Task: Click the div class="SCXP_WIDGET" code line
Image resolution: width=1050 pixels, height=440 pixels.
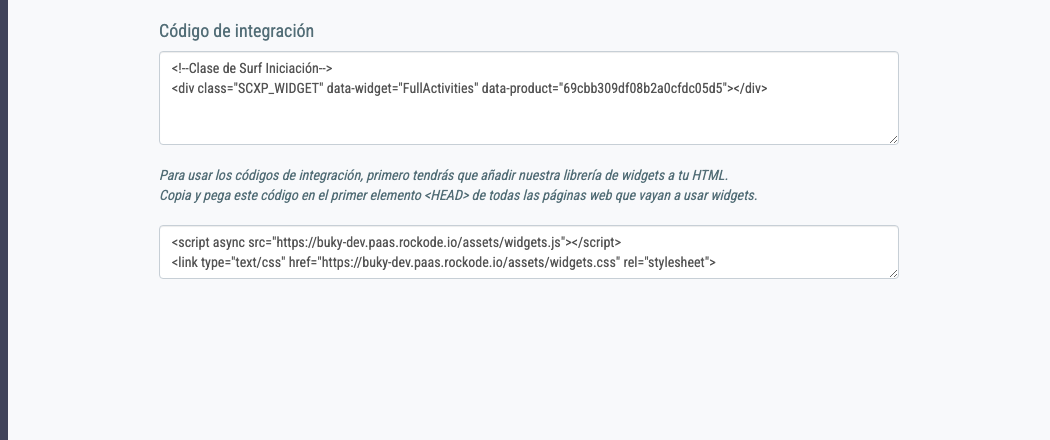Action: 469,88
